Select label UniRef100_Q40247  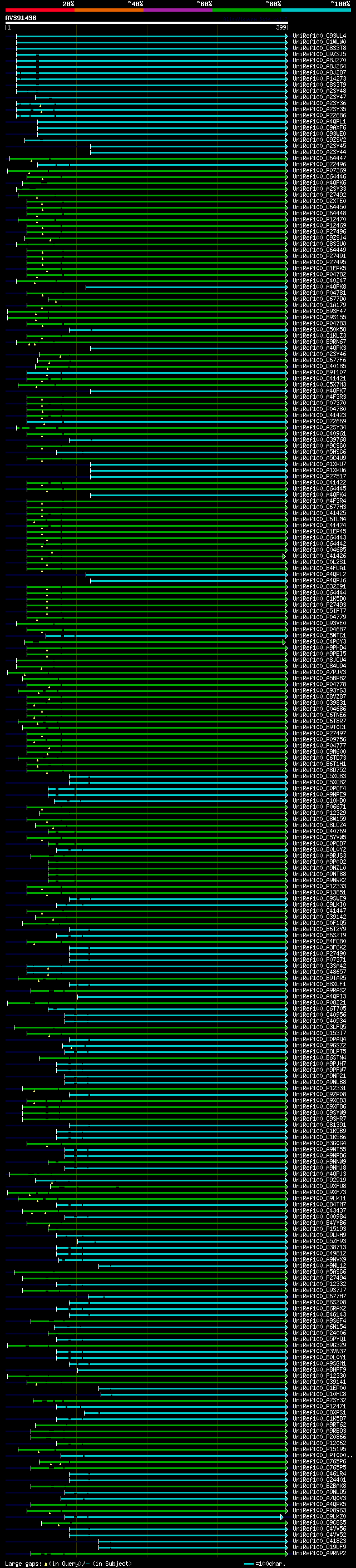319,280
